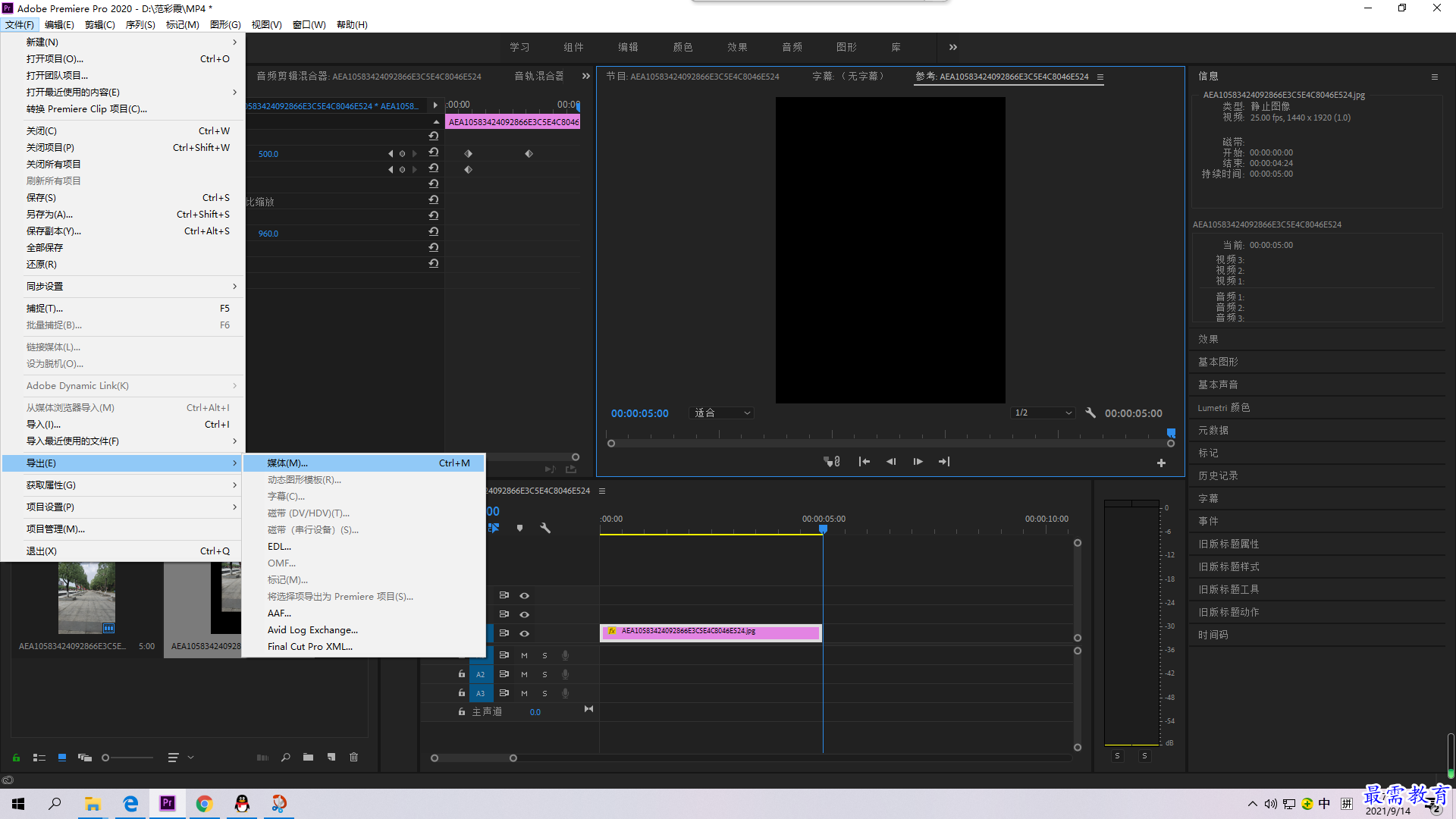Click the EDL... export entry
1456x819 pixels.
tap(363, 546)
